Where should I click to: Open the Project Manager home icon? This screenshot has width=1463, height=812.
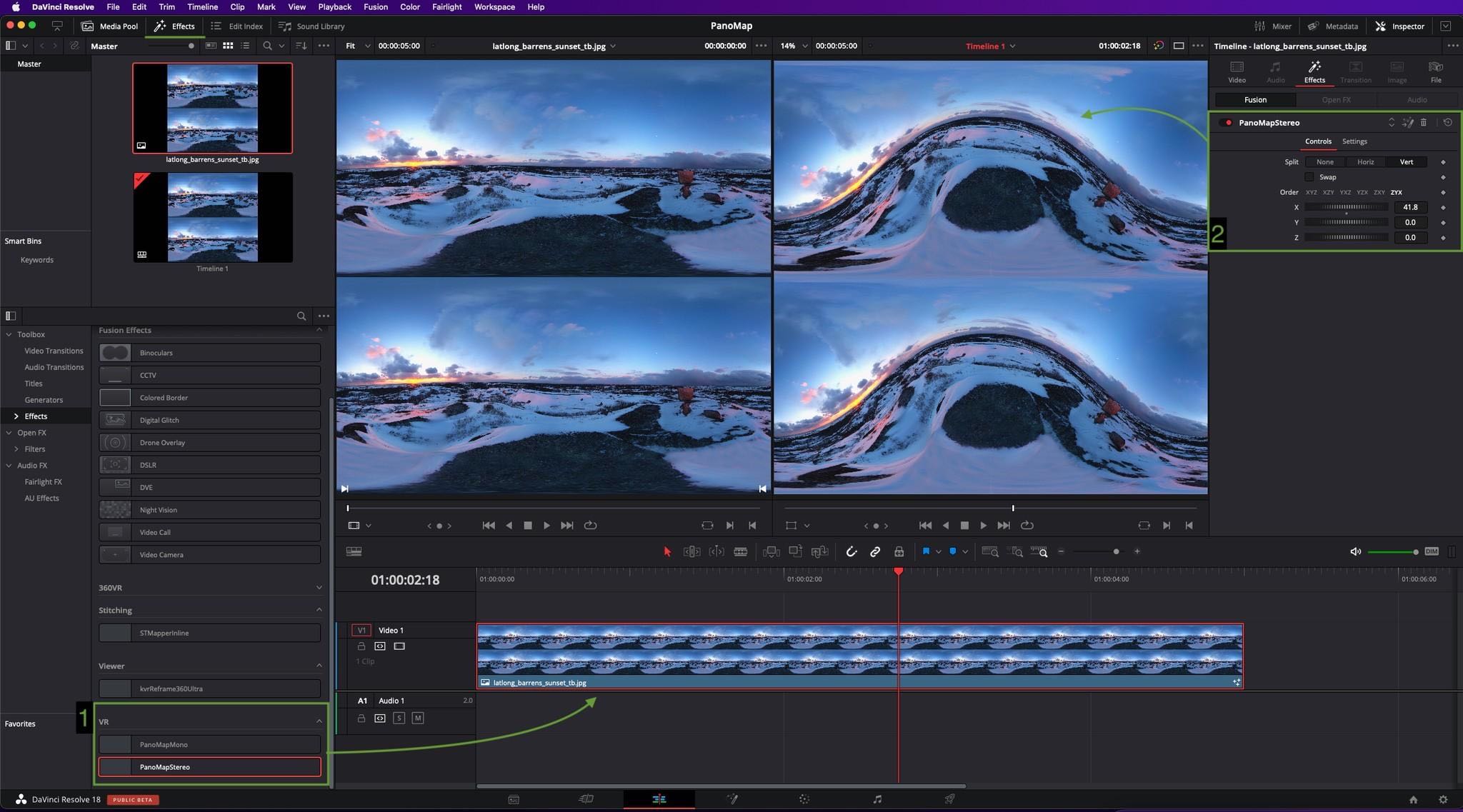point(1413,800)
